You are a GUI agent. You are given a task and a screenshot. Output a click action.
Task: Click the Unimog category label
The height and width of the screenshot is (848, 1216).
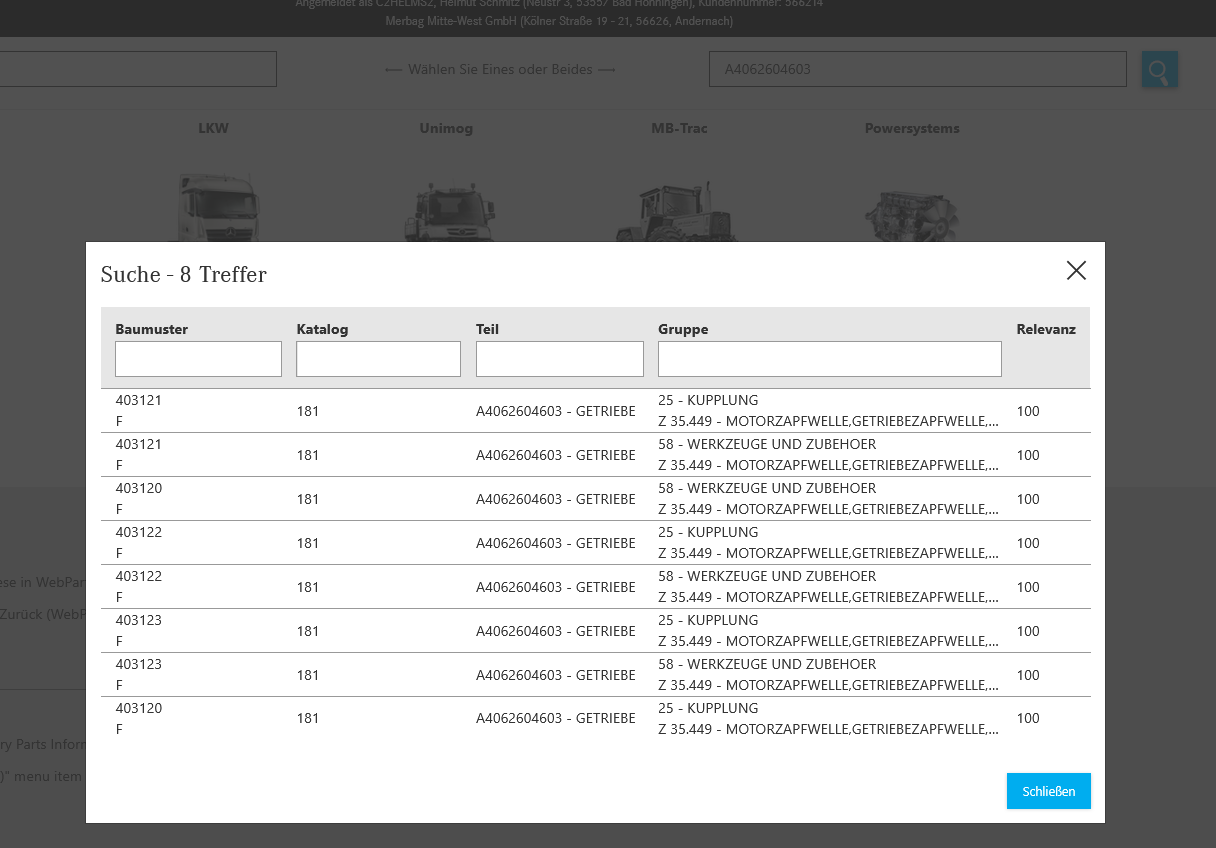click(x=446, y=128)
